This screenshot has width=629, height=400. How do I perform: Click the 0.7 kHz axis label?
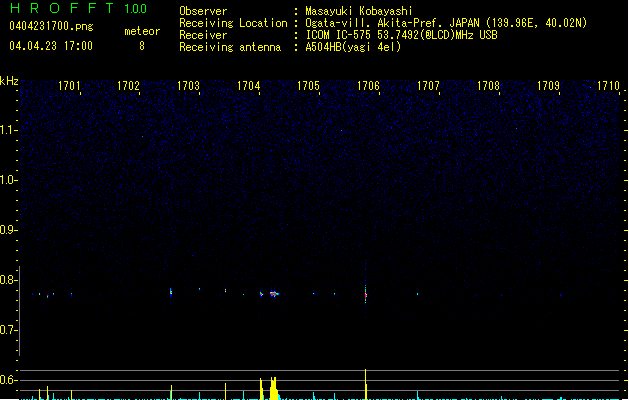click(x=8, y=330)
